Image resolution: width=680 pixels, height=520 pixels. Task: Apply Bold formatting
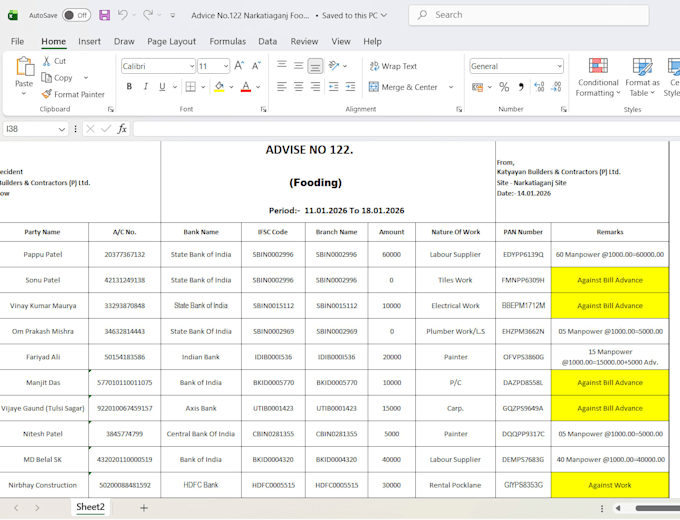pos(129,87)
